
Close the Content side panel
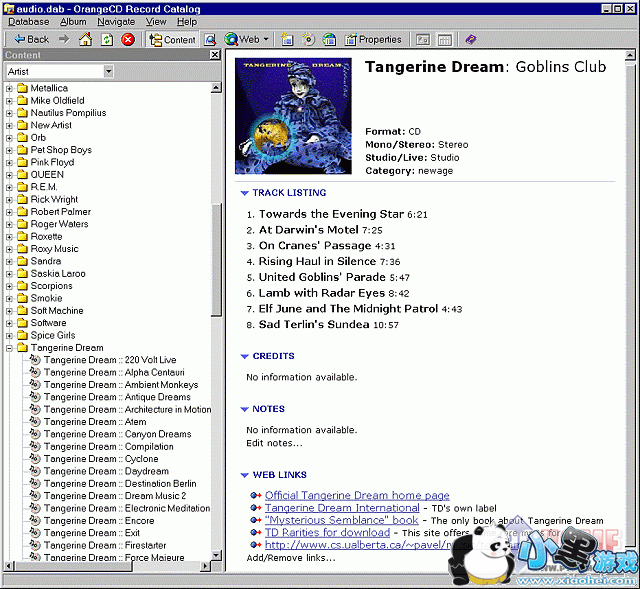click(x=215, y=55)
